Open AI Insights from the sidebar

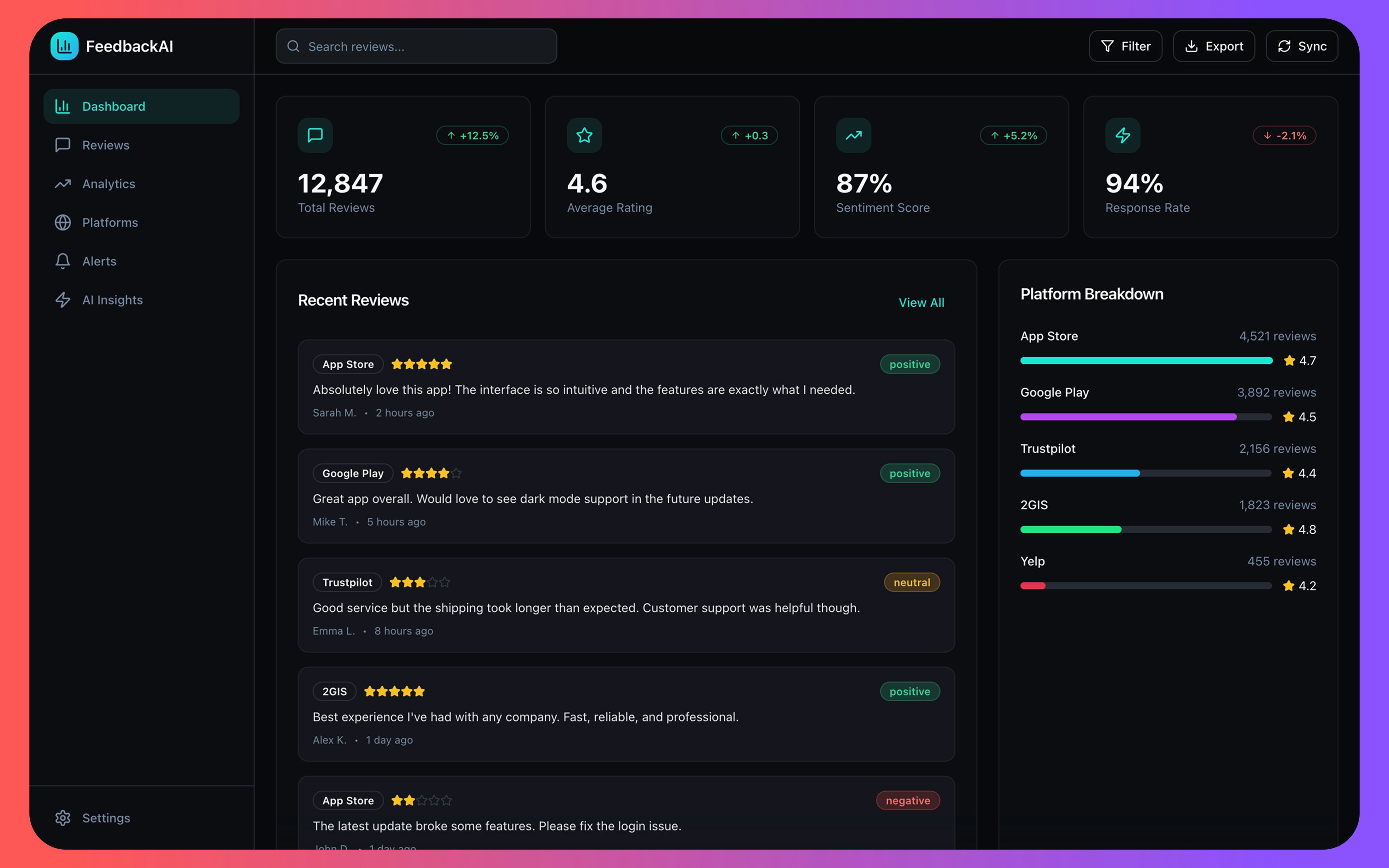(x=112, y=299)
